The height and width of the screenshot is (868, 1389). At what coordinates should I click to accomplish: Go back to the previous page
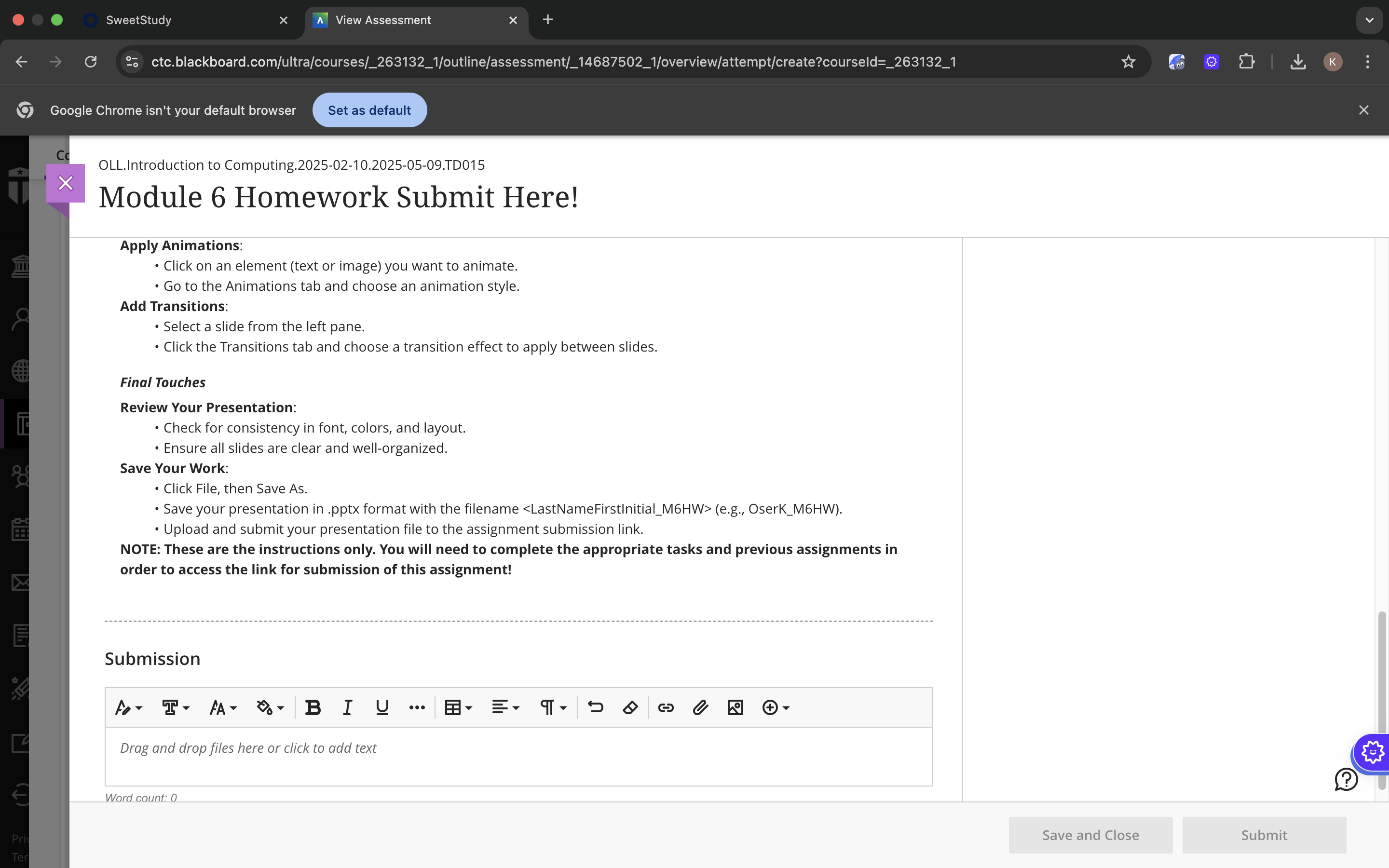(21, 61)
